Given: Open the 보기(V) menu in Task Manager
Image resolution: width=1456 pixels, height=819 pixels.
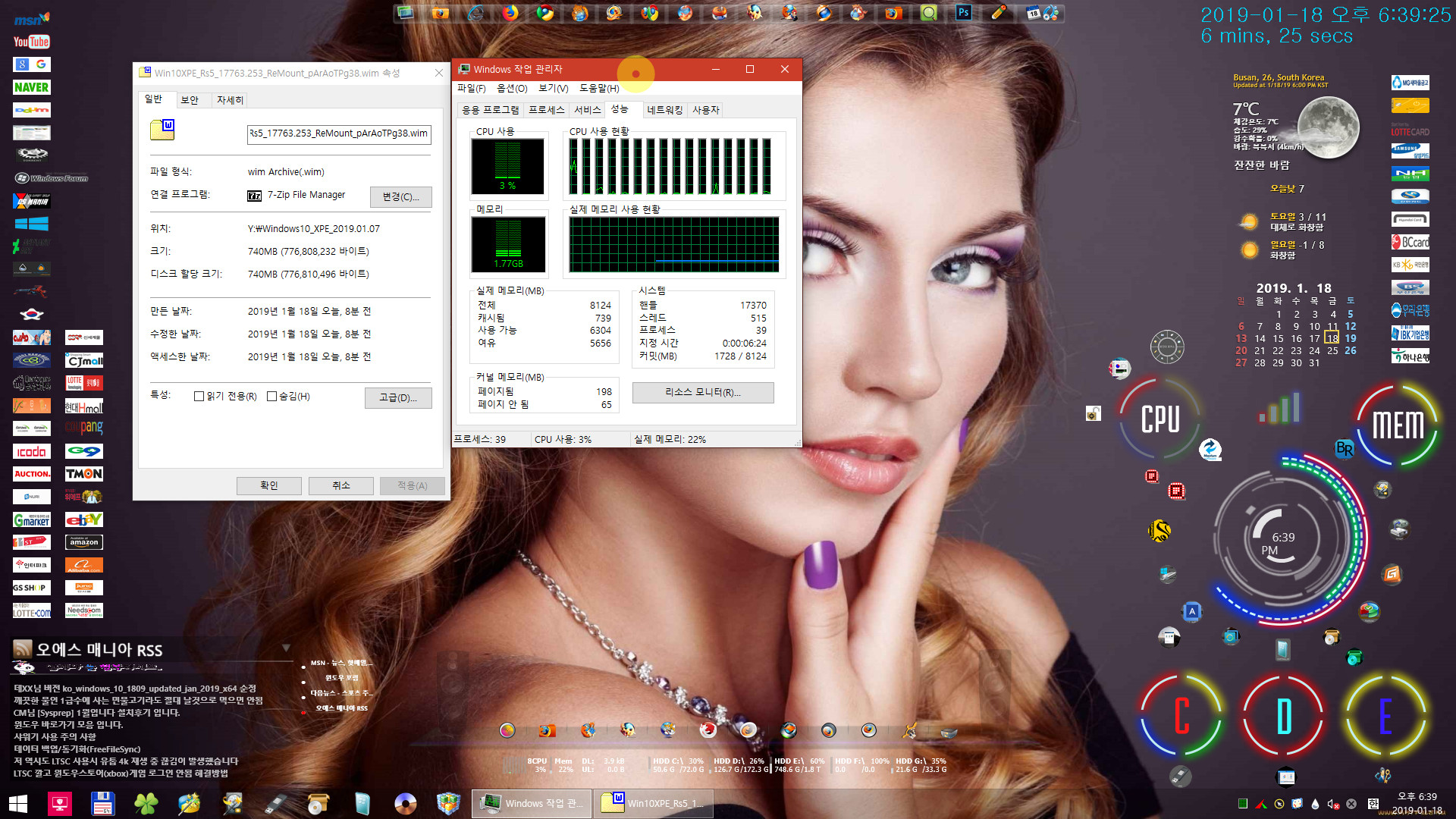Looking at the screenshot, I should (x=553, y=88).
